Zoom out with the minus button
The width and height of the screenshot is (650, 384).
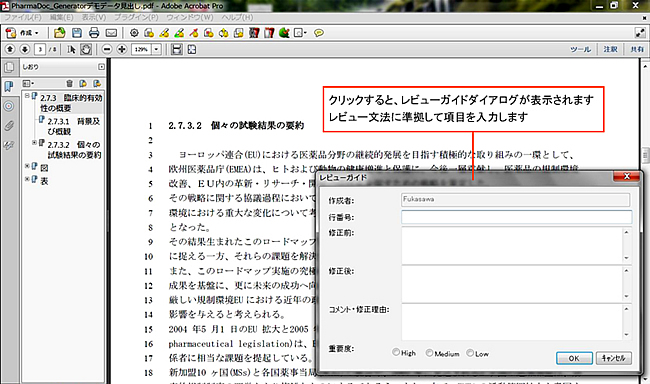(x=107, y=49)
